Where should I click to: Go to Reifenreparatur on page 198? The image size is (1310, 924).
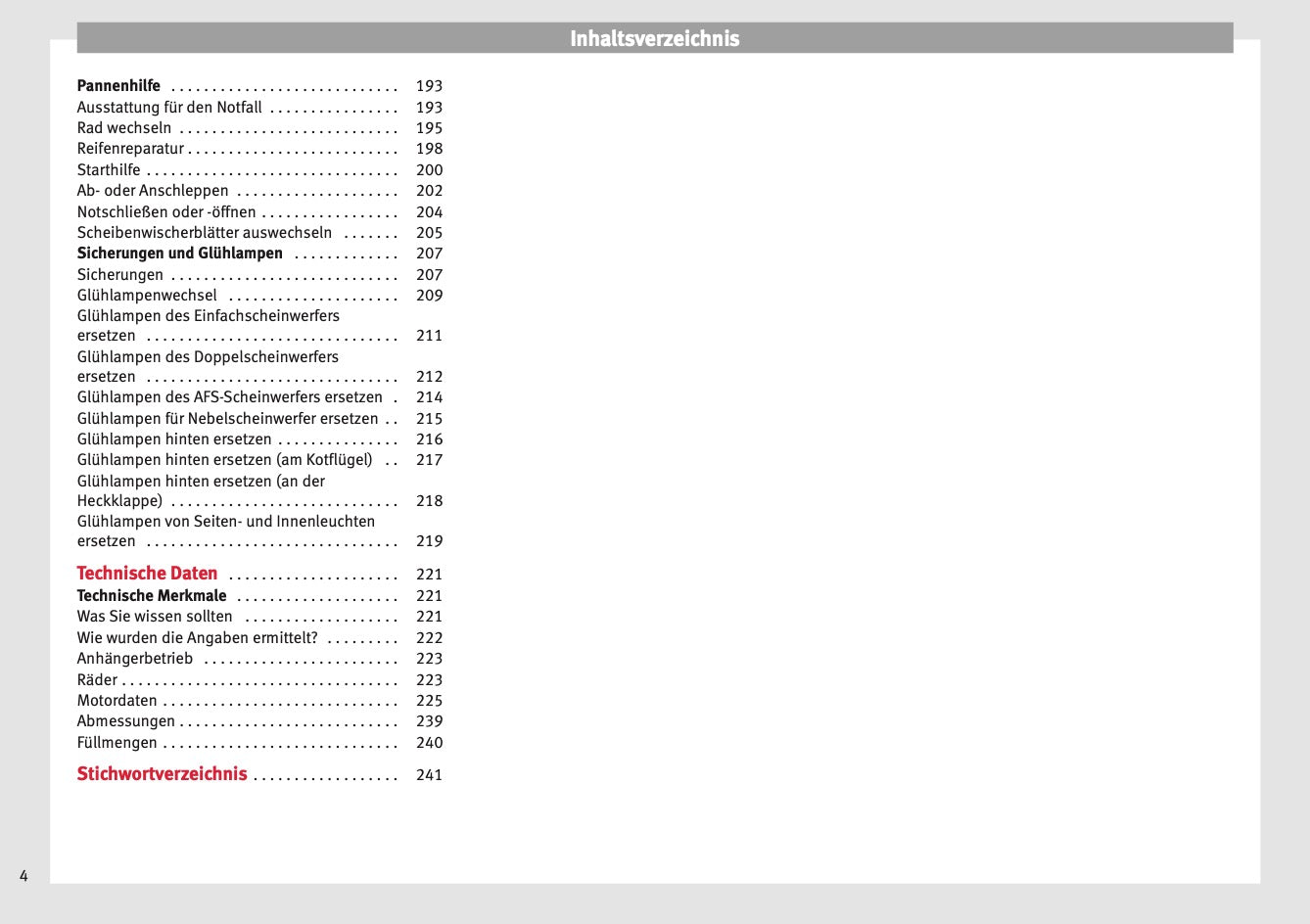(x=130, y=149)
